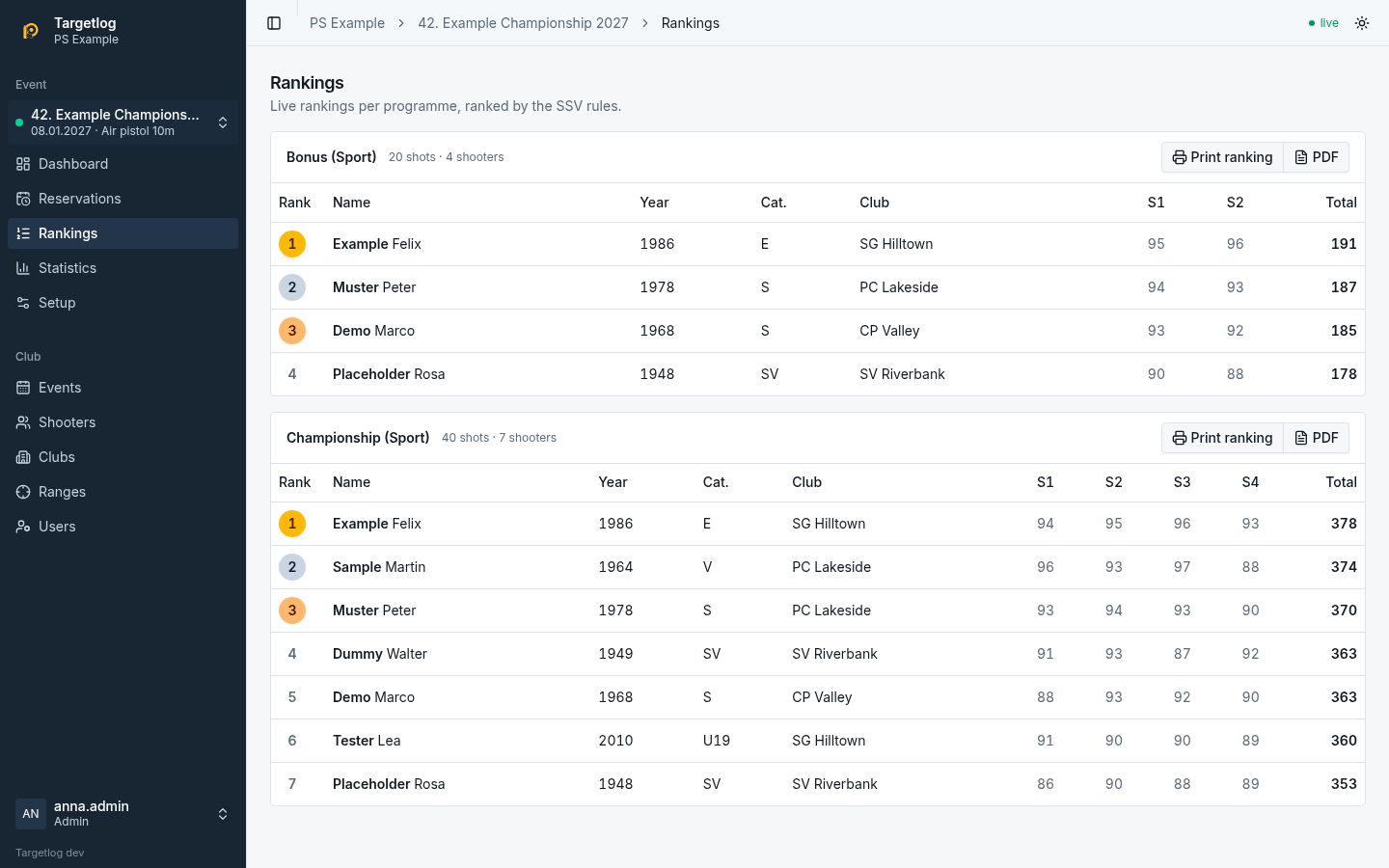Switch theme with the sun icon
This screenshot has width=1389, height=868.
tap(1362, 23)
